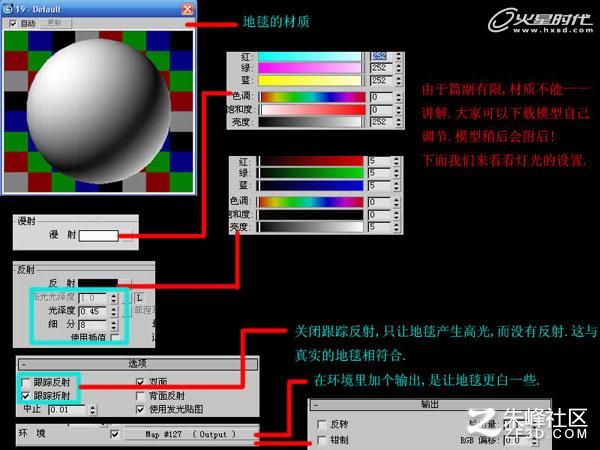Enable the 使用插值 interpolation checkbox
Viewport: 600px width, 450px height.
click(x=114, y=337)
